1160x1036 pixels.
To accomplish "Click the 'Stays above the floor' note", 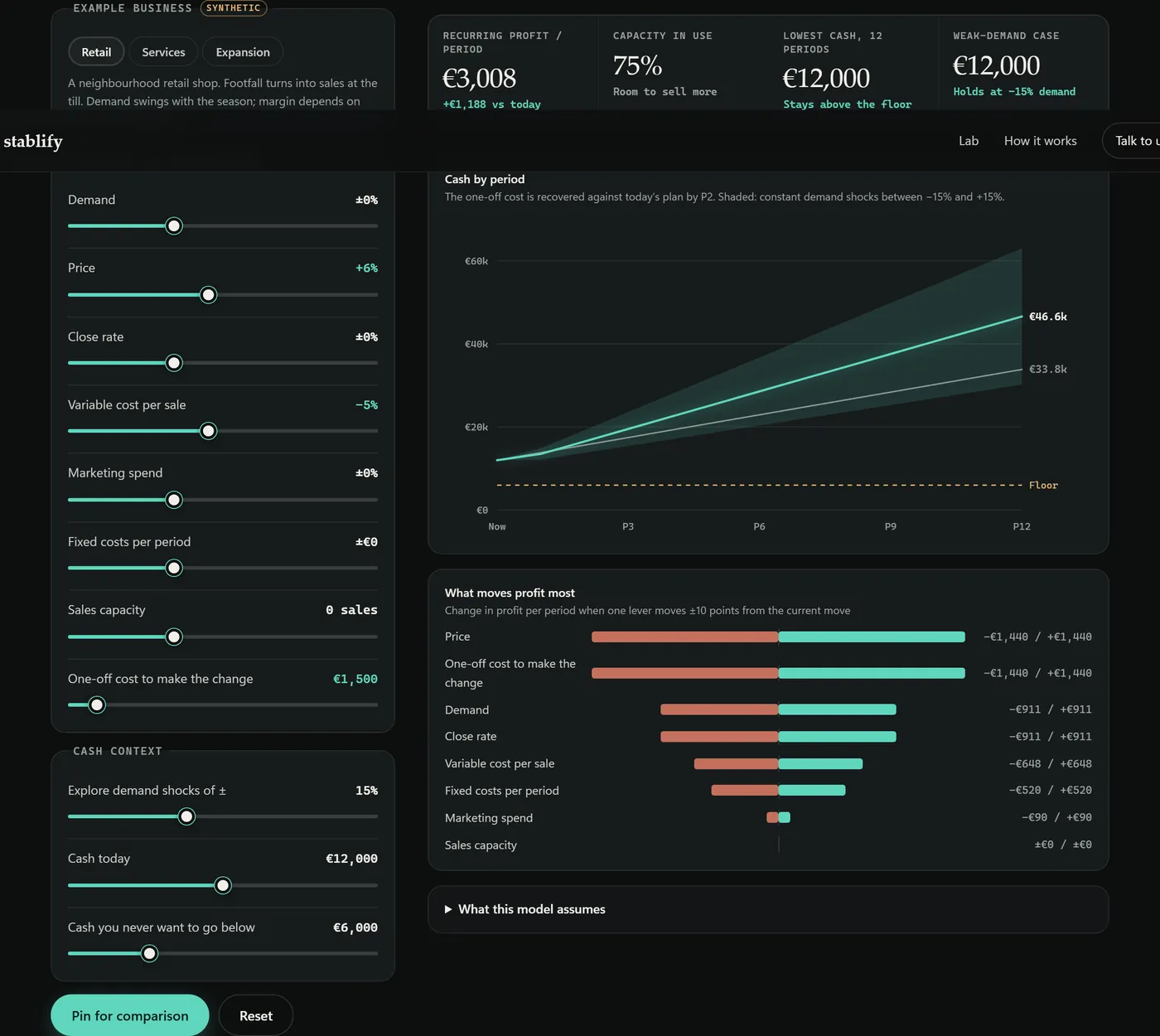I will [x=847, y=104].
